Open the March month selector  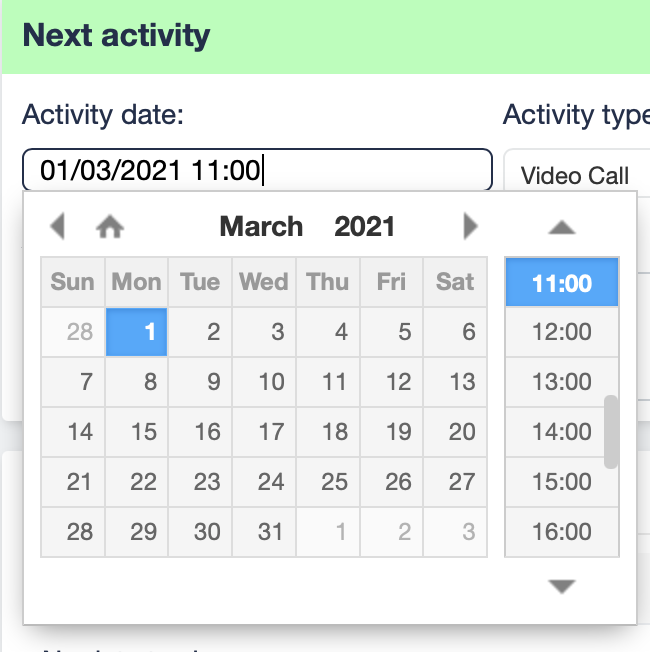pyautogui.click(x=261, y=227)
